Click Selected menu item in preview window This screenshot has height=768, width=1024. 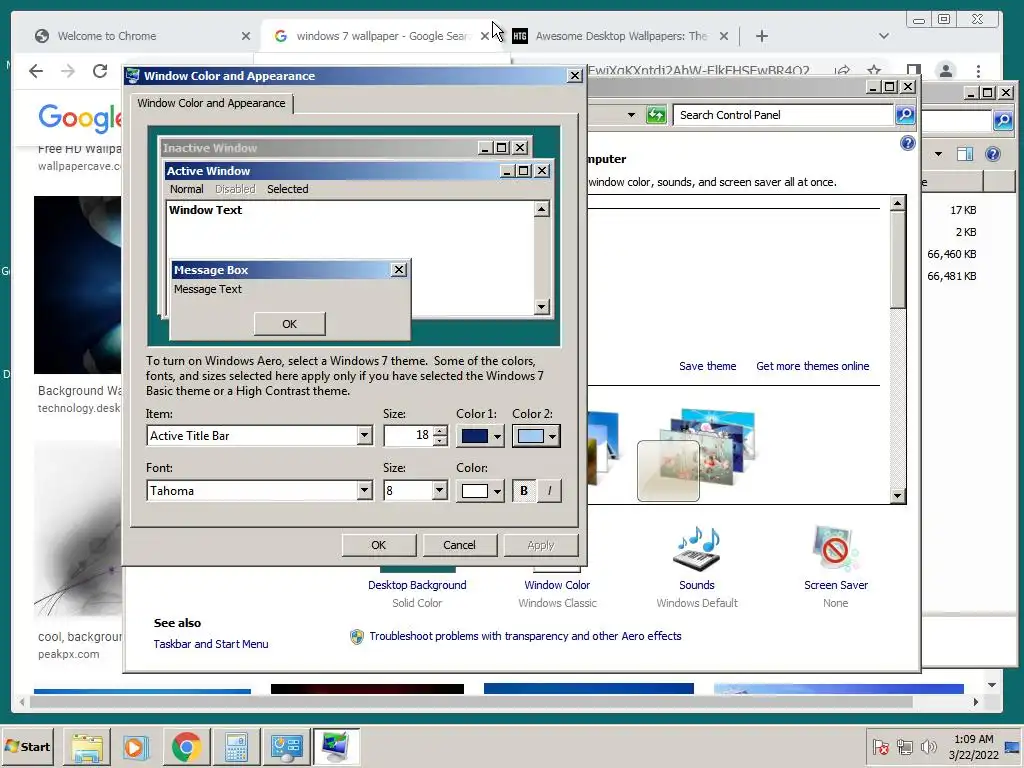pos(287,189)
